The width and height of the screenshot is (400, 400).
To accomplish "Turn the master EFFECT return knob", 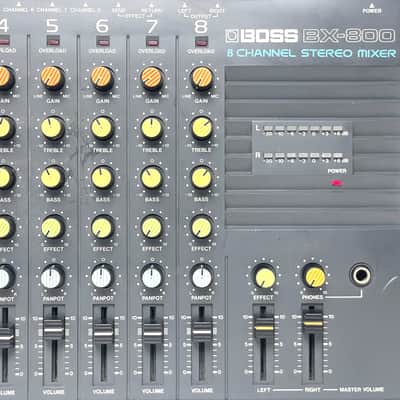I will point(264,277).
